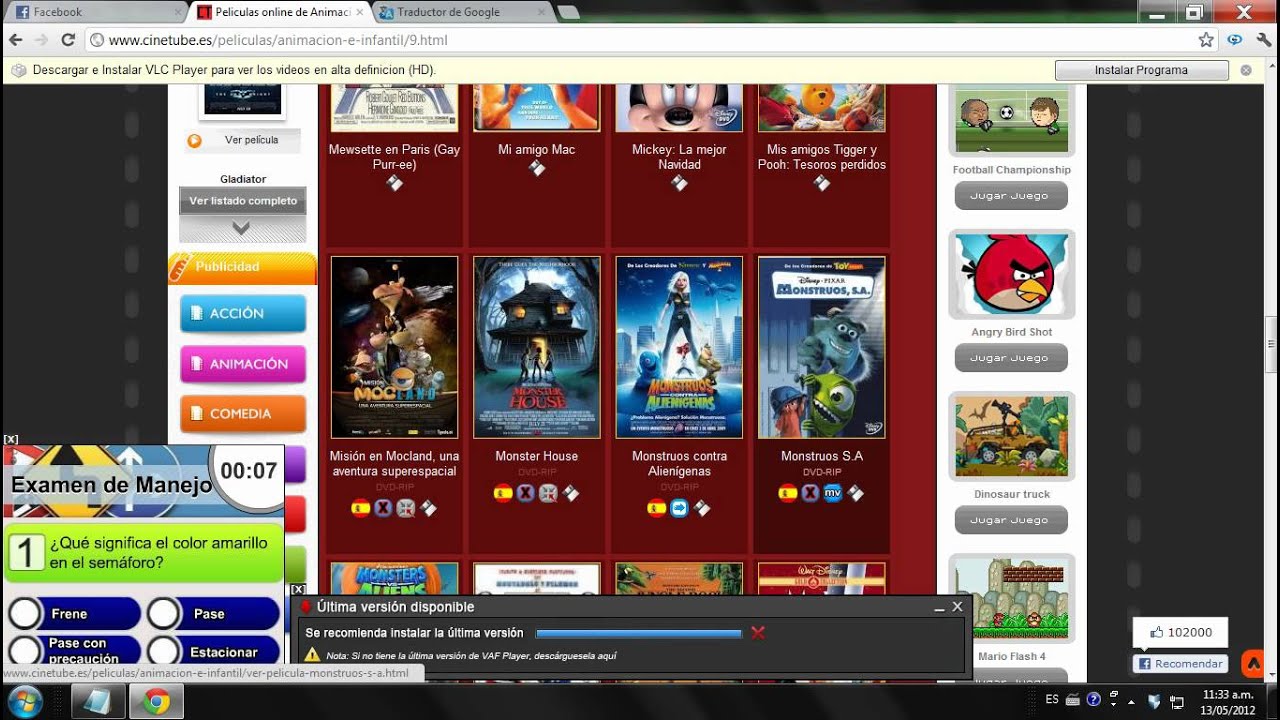Click the orange scroll-to-top arrow button
Image resolution: width=1280 pixels, height=720 pixels.
1253,663
